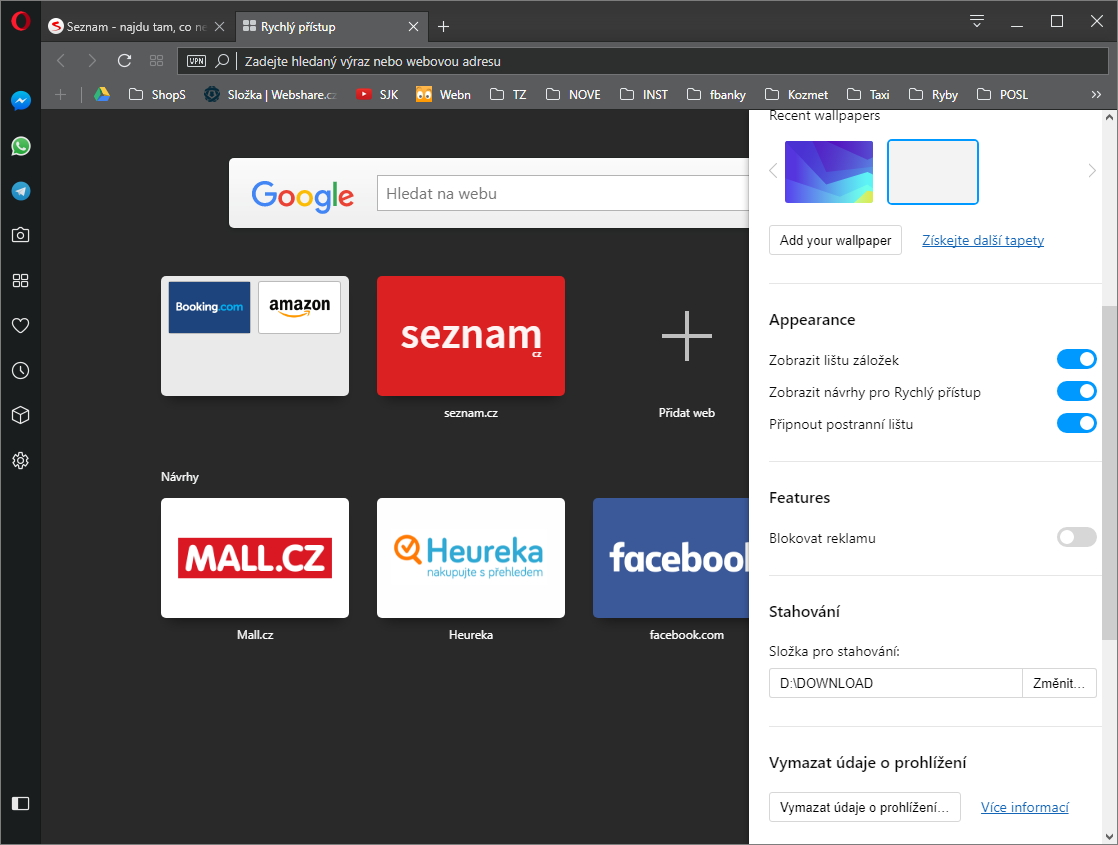Open the Taxi bookmark folder
Viewport: 1118px width, 845px height.
868,94
